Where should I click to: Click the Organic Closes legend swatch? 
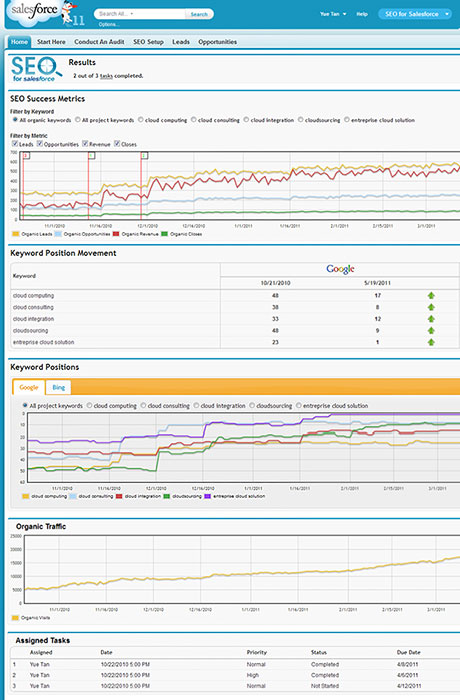[164, 234]
